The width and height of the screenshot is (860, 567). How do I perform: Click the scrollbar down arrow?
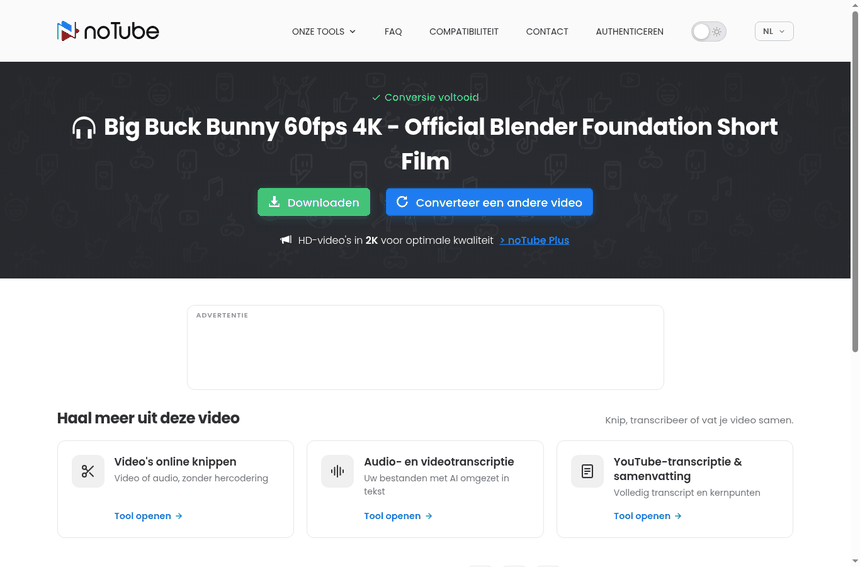click(855, 562)
